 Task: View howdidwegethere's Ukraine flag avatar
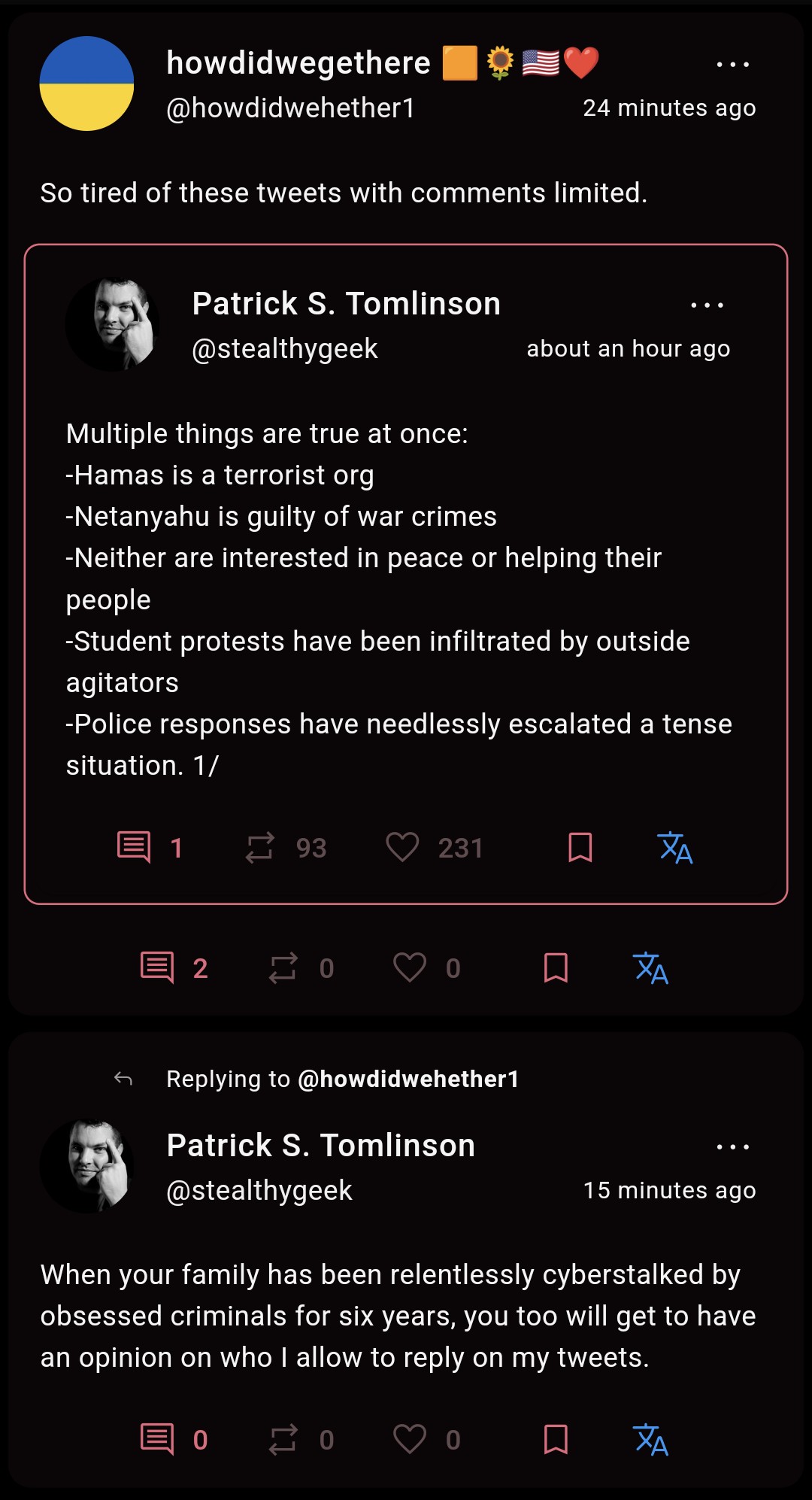(x=86, y=84)
